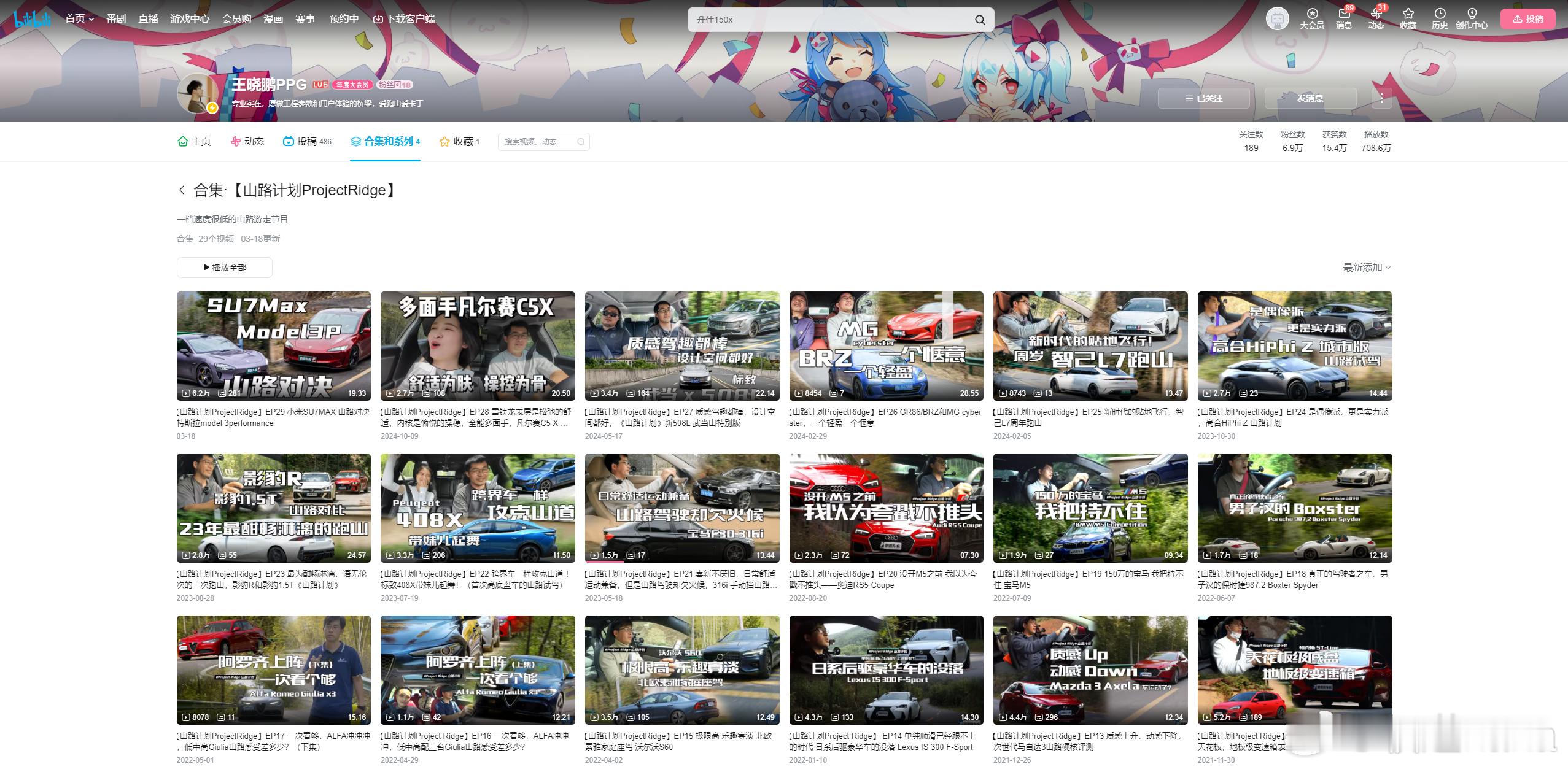
Task: Toggle the 已关注 follow button
Action: click(1203, 98)
